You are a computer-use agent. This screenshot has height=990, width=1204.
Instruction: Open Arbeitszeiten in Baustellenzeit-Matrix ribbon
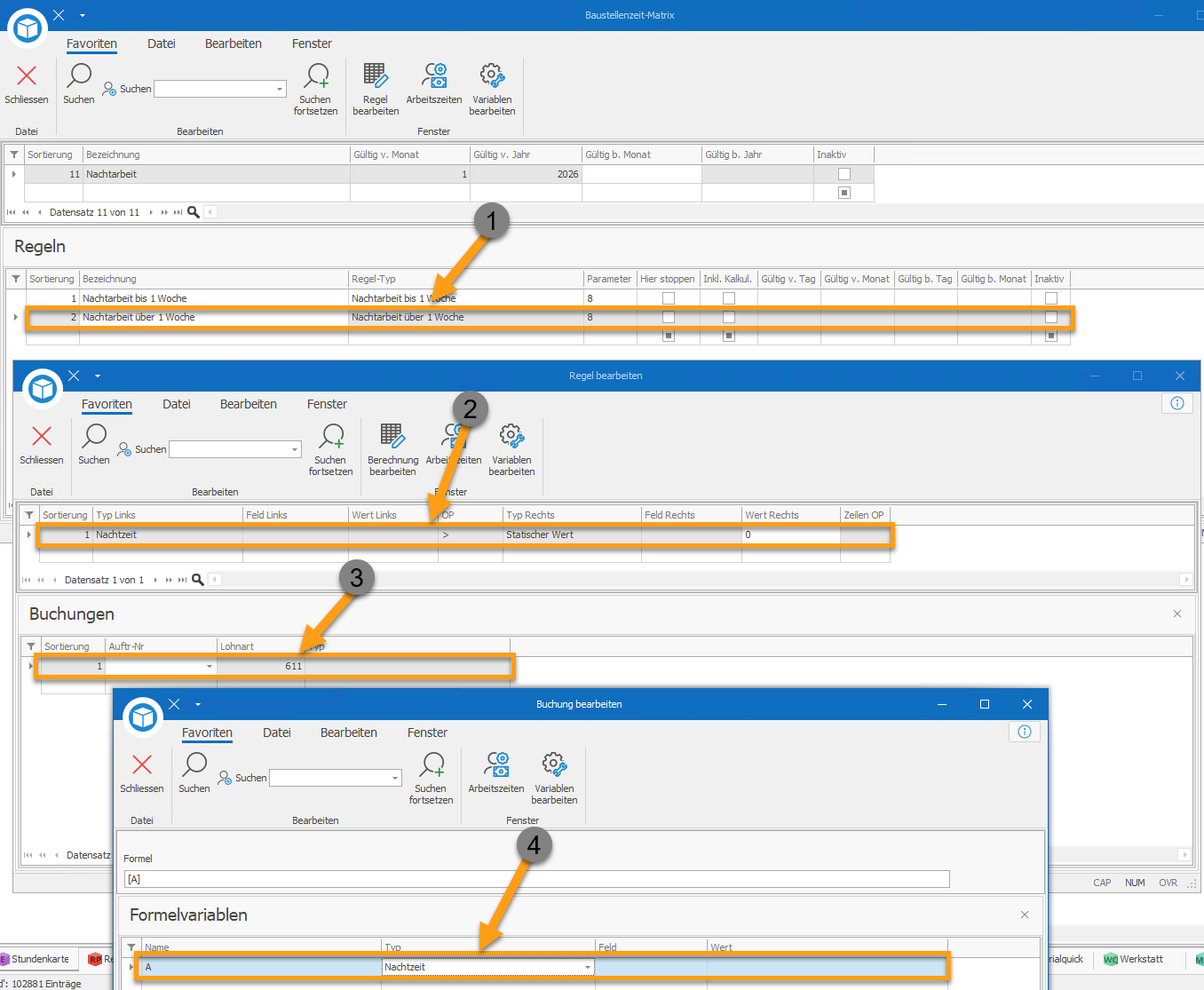point(434,84)
